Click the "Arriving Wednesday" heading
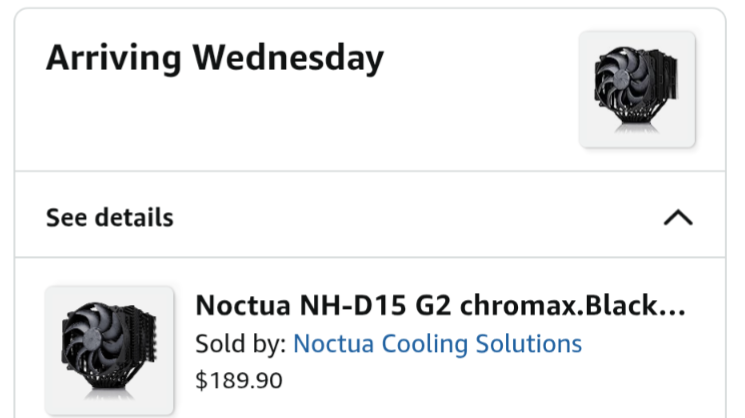 point(215,58)
